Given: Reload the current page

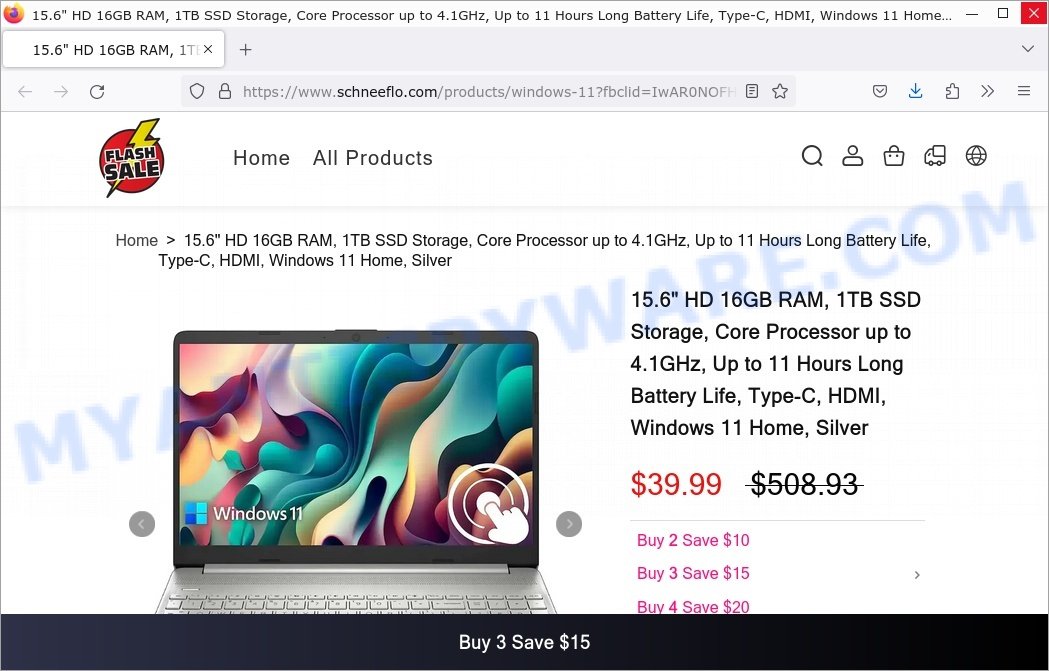Looking at the screenshot, I should click(97, 92).
